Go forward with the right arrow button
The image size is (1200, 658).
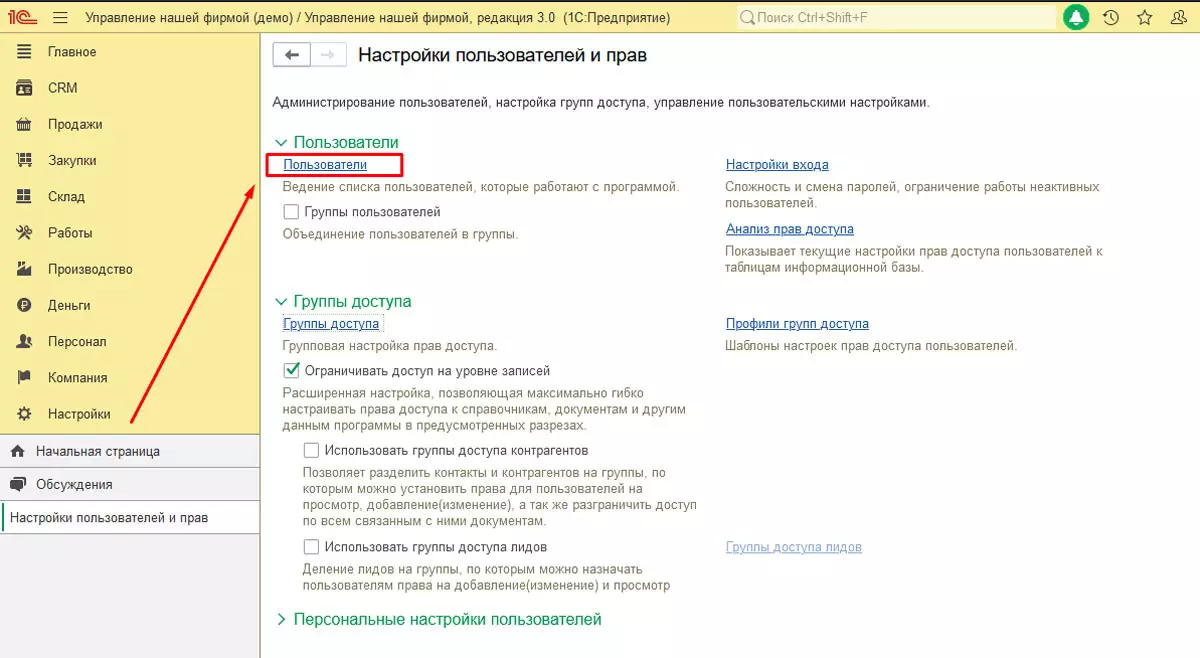coord(329,55)
